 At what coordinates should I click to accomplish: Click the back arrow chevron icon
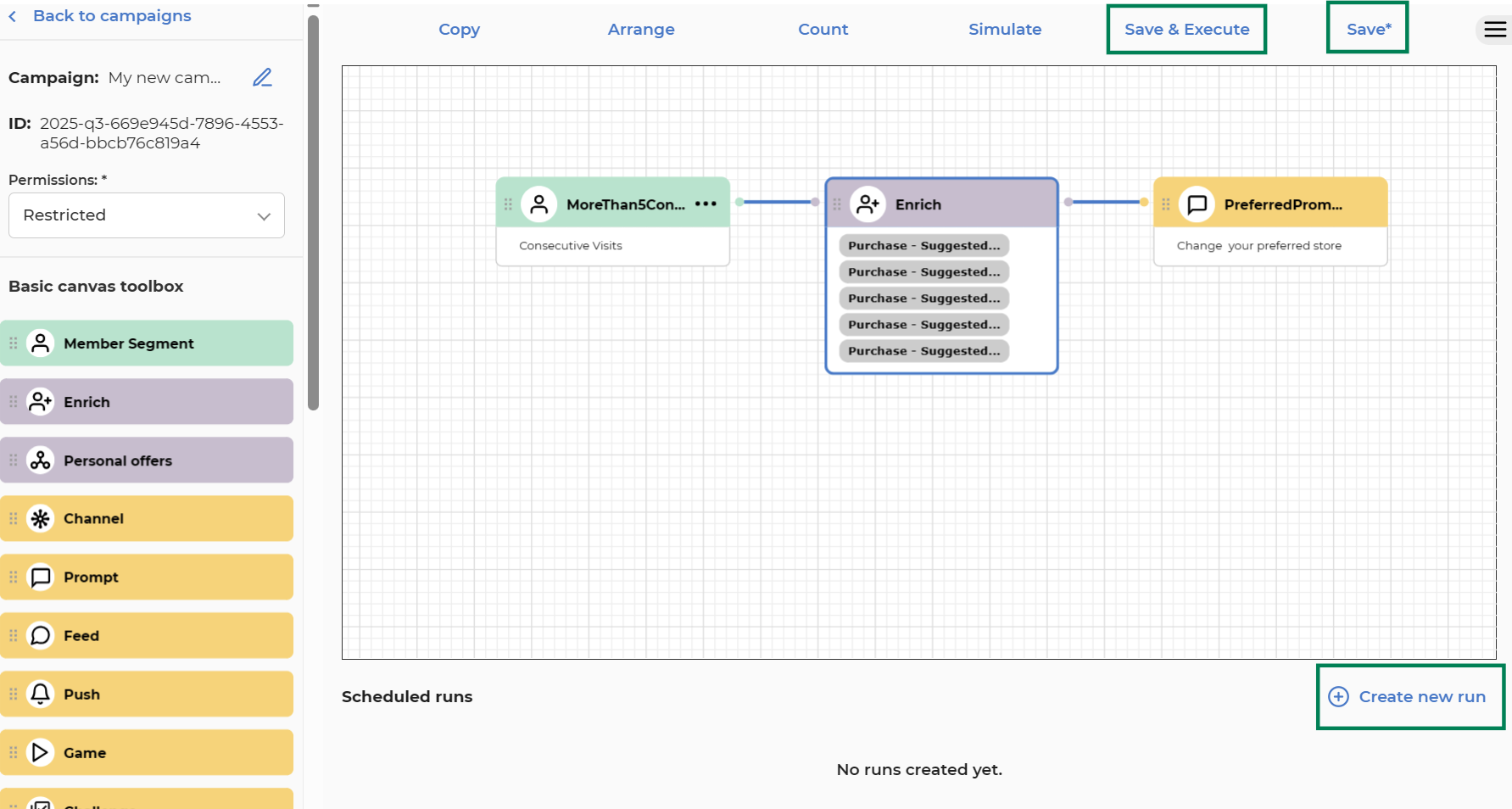coord(13,16)
